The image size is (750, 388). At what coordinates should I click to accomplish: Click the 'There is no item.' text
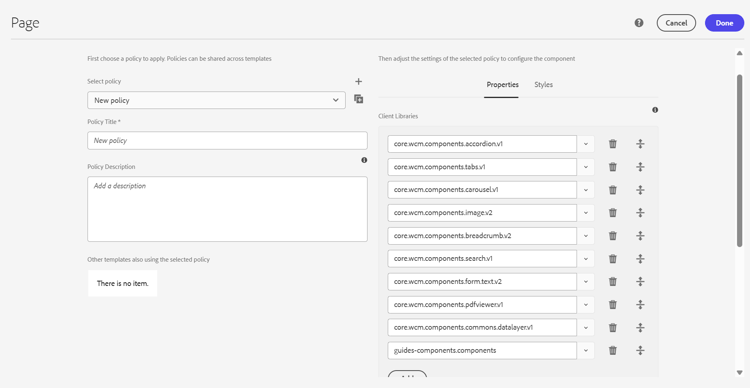click(122, 283)
